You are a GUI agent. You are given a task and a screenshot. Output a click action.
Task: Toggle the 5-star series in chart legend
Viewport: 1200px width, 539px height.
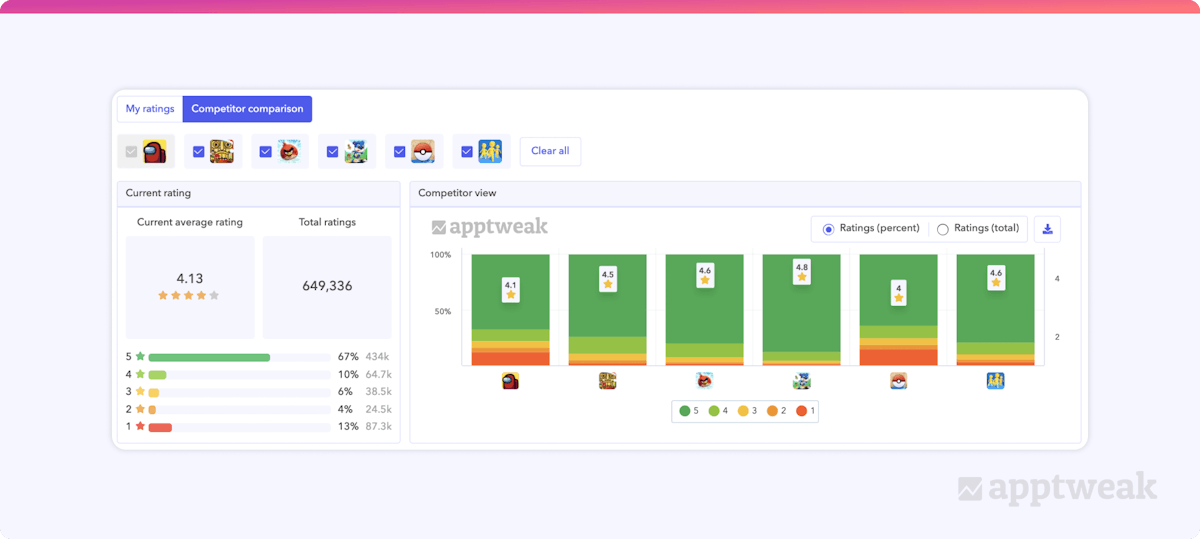[x=689, y=411]
